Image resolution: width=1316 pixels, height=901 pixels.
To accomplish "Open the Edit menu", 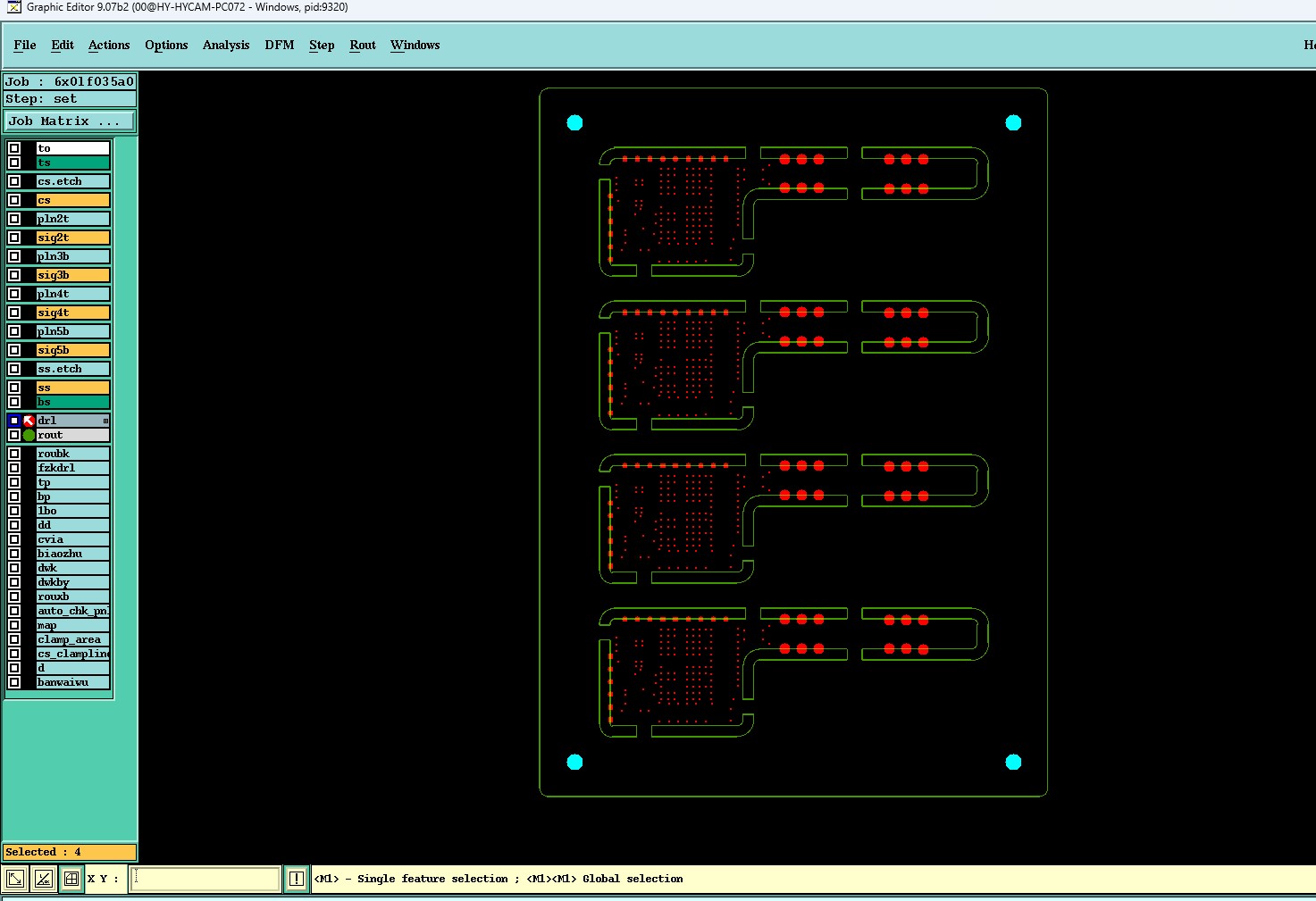I will 63,45.
